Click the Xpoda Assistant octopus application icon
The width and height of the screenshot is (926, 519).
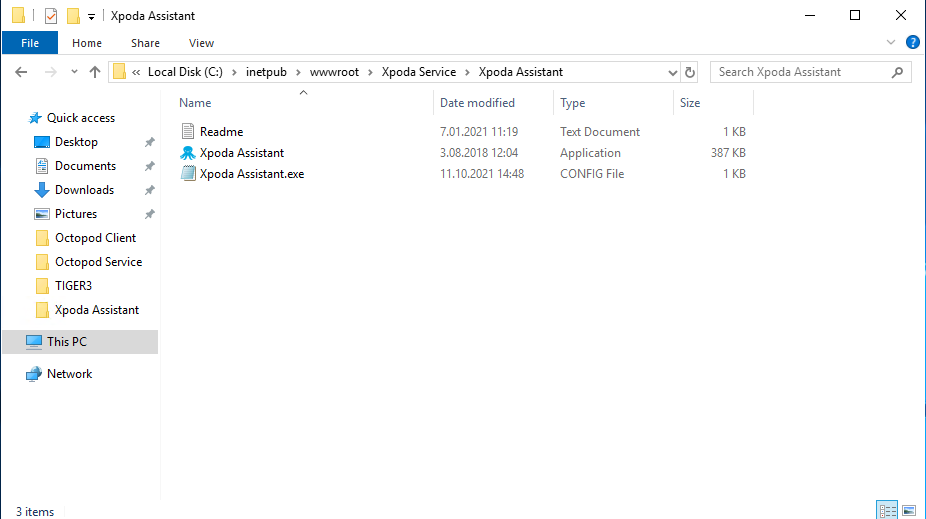[188, 153]
